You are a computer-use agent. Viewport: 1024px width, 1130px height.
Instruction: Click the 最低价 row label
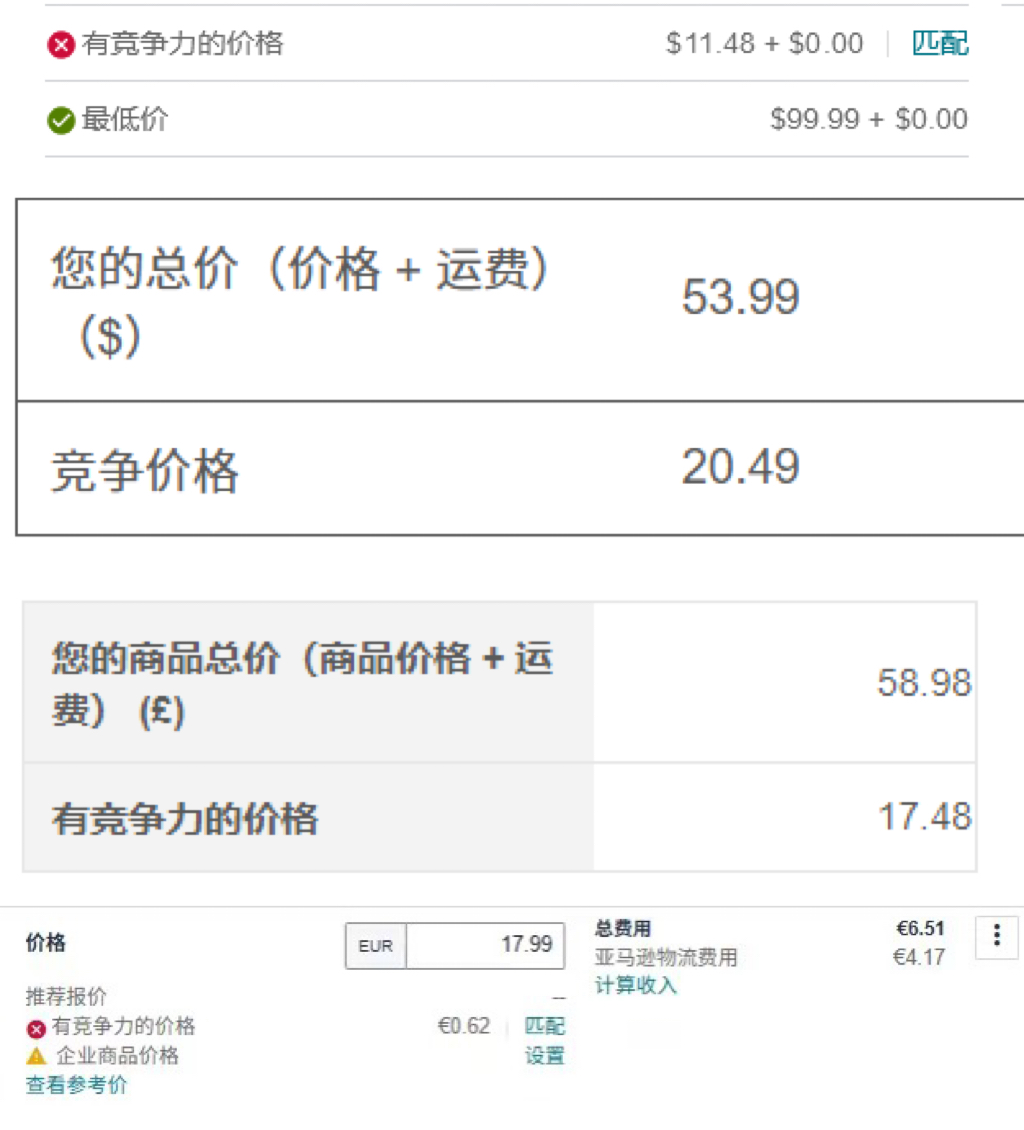(125, 119)
